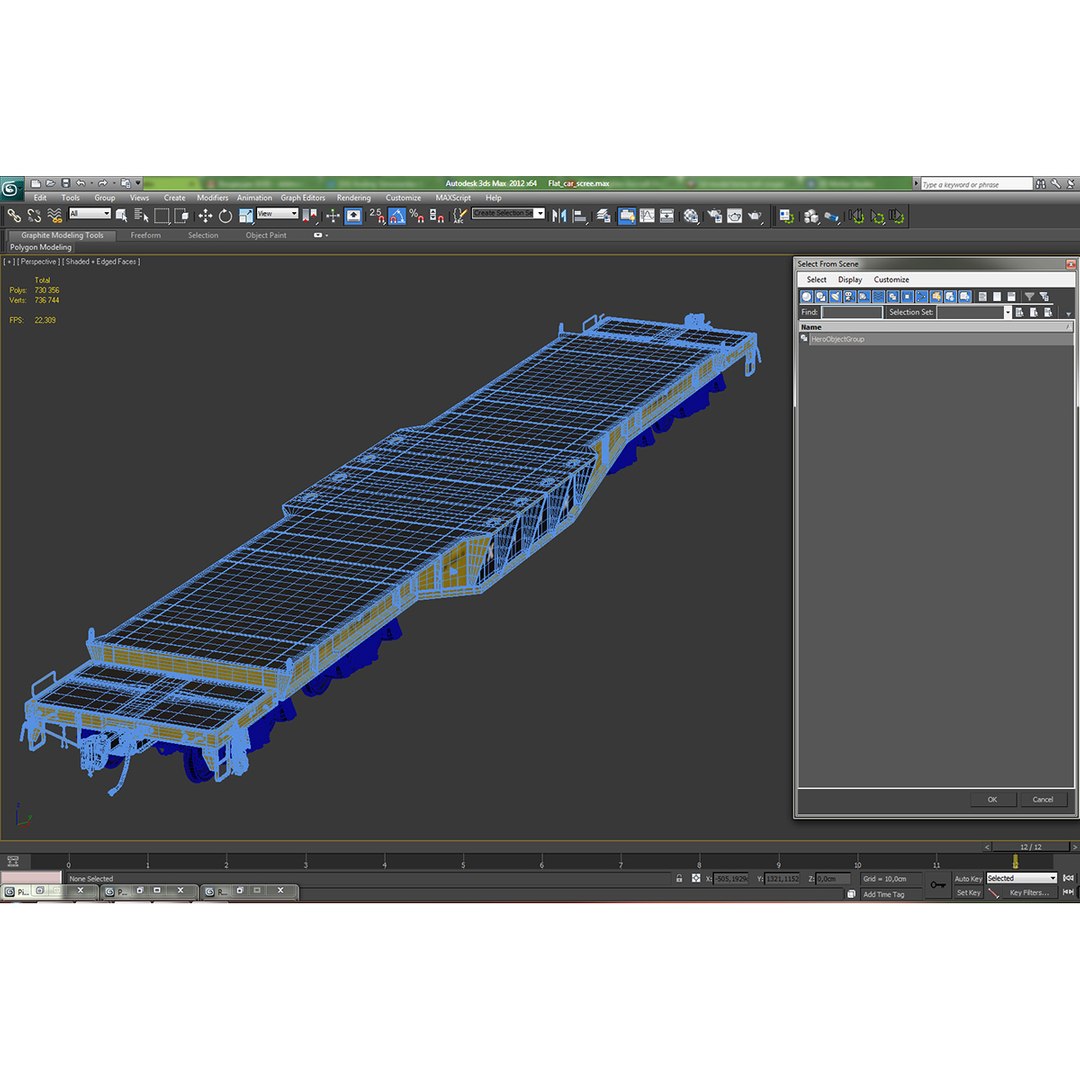Viewport: 1080px width, 1080px height.
Task: Open the selection filter 'All' dropdown
Action: pos(90,214)
